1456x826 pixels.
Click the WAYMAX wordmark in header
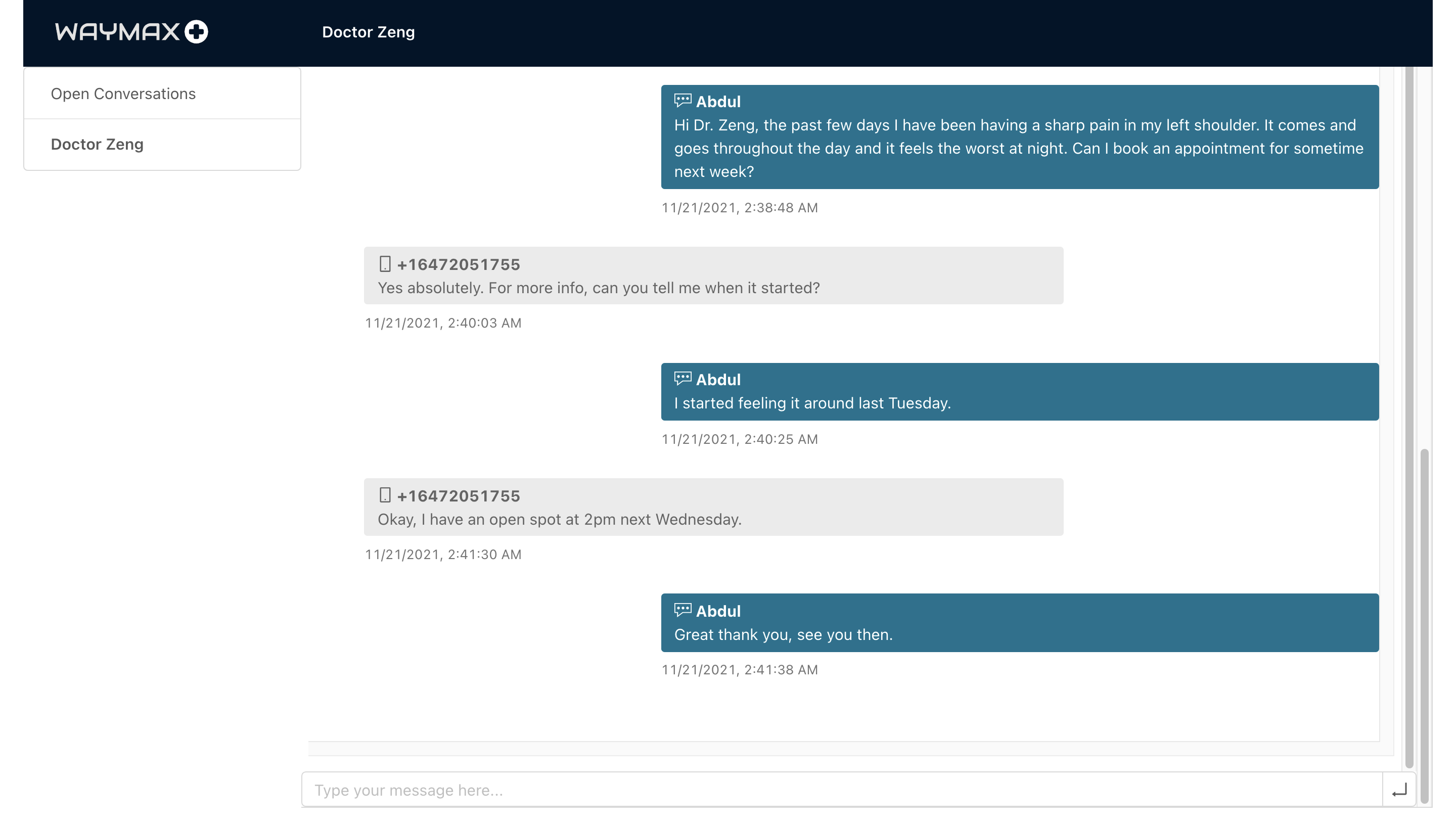click(x=117, y=32)
